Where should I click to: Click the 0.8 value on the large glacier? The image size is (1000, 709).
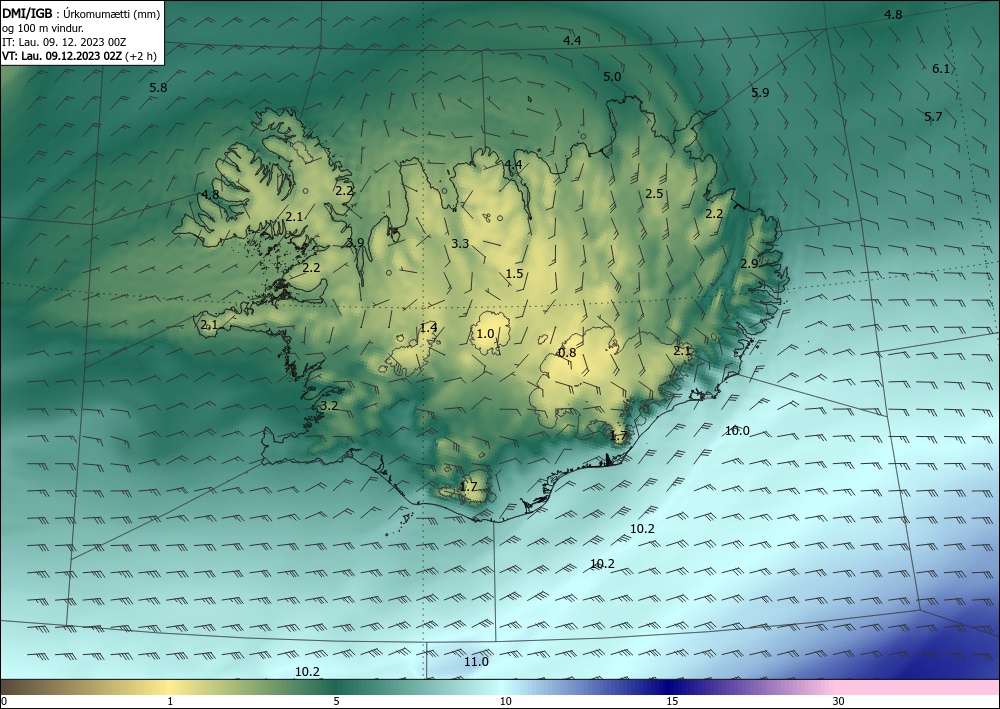567,353
